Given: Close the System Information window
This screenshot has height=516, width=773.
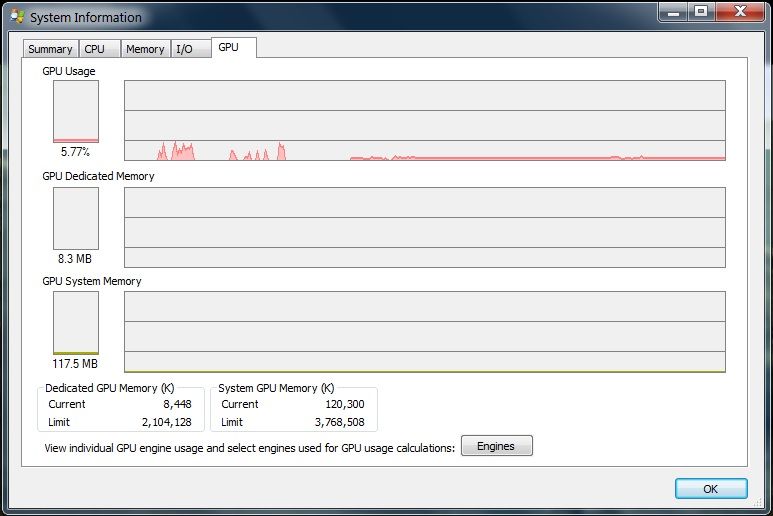Looking at the screenshot, I should [x=739, y=11].
